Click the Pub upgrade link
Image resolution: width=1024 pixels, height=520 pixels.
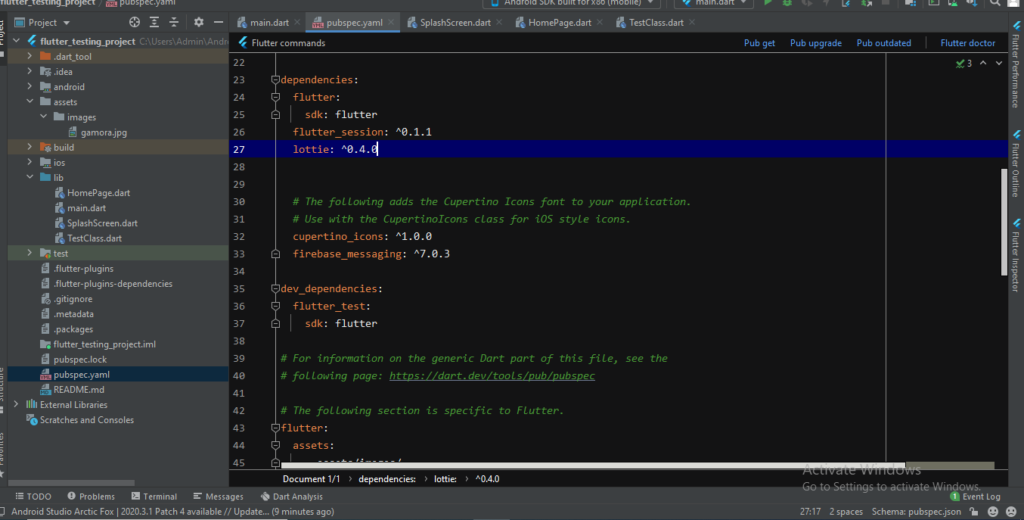click(x=816, y=43)
